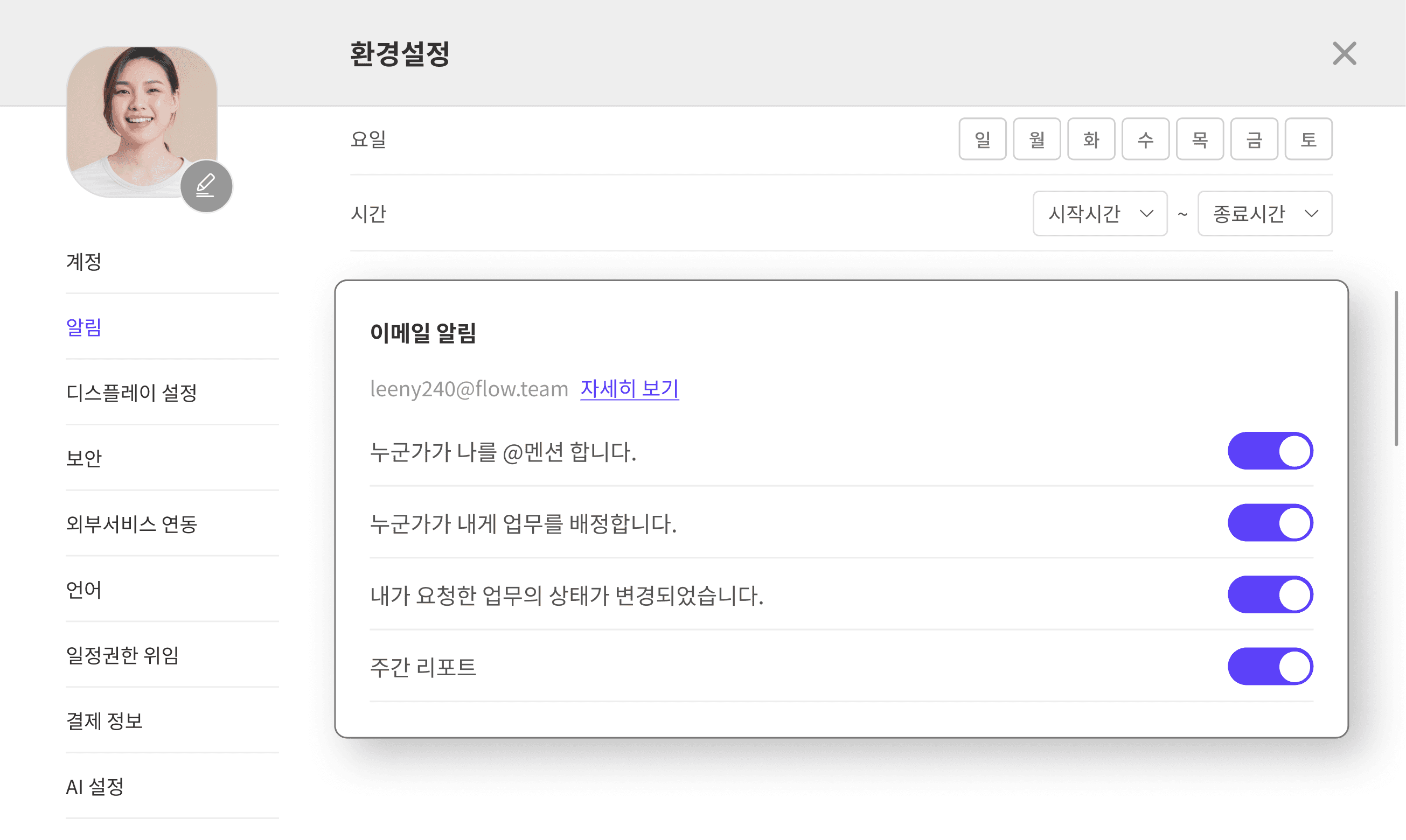1406x840 pixels.
Task: Select 외부서비스 연동 in the sidebar
Action: pyautogui.click(x=131, y=523)
